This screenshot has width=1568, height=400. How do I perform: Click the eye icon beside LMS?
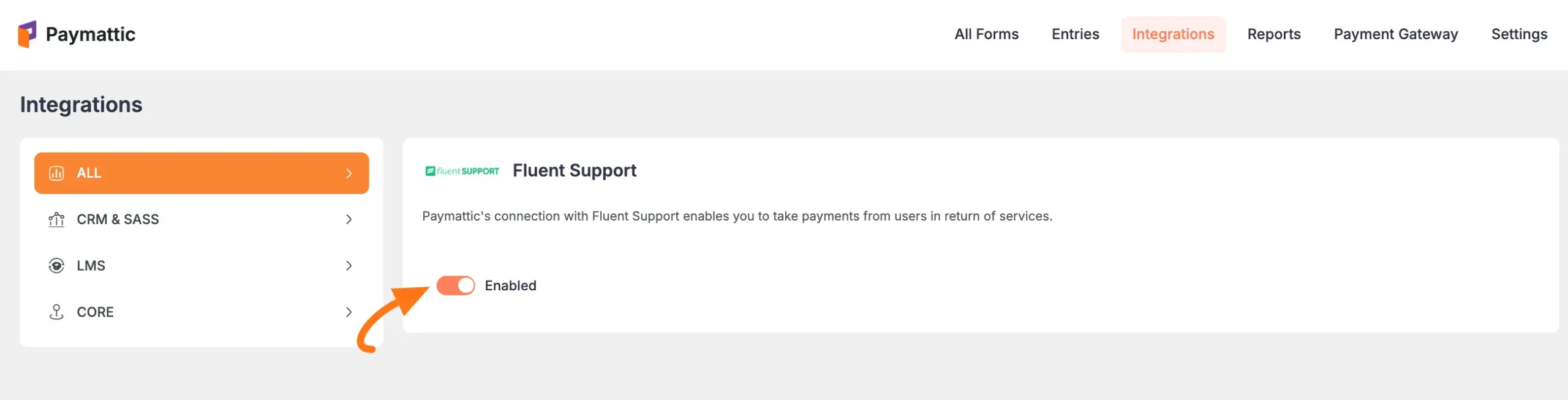click(x=56, y=265)
